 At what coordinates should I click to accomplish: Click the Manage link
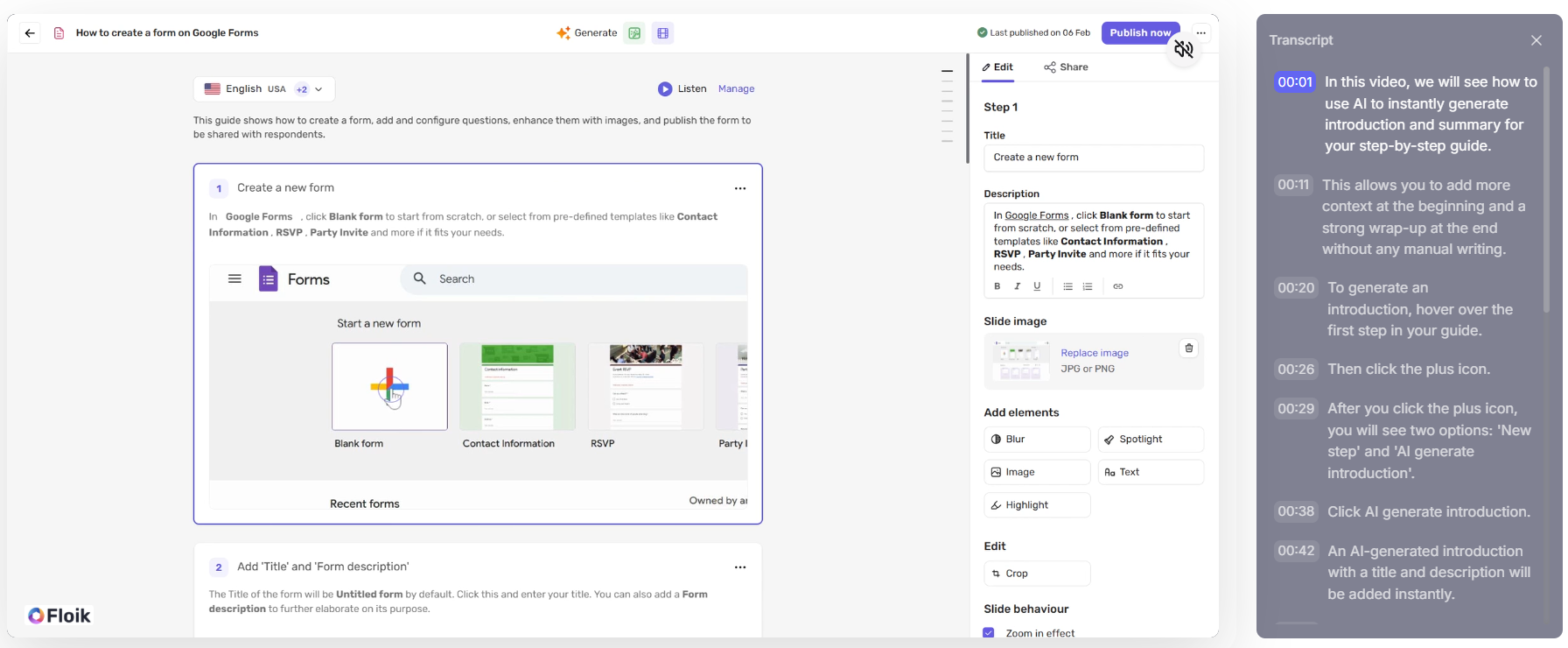[736, 88]
